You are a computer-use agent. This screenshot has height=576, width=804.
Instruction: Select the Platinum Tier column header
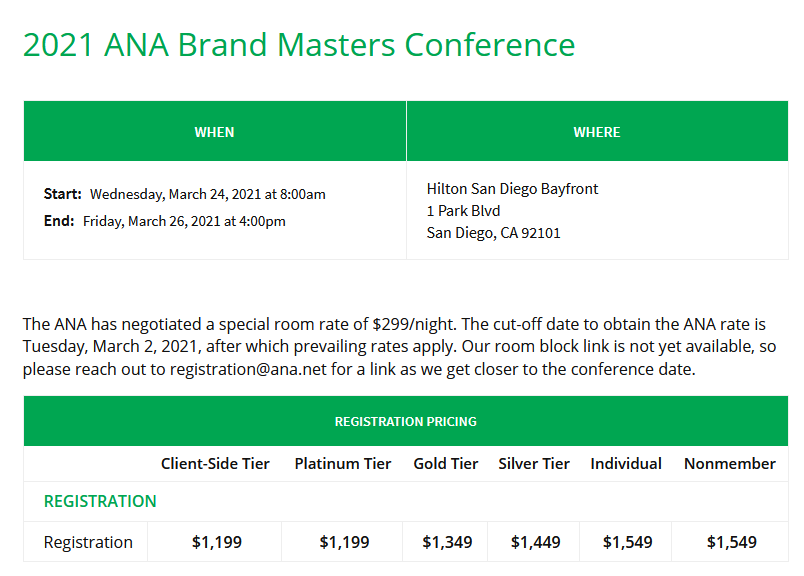click(343, 464)
